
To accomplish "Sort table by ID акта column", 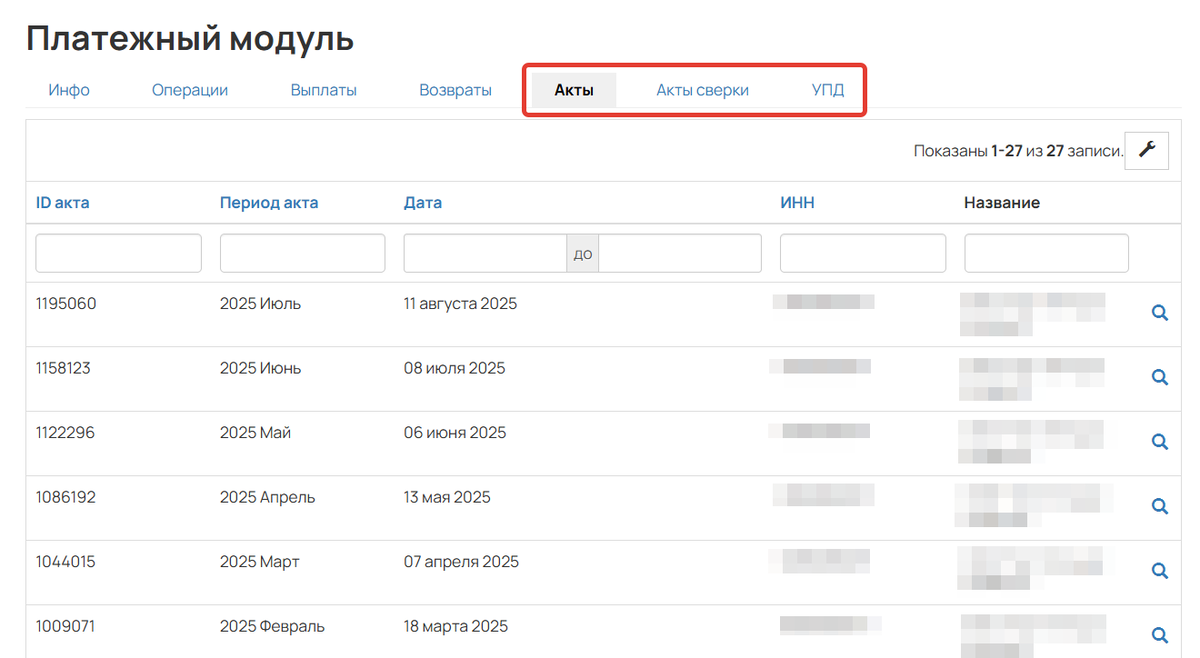I will pos(62,203).
